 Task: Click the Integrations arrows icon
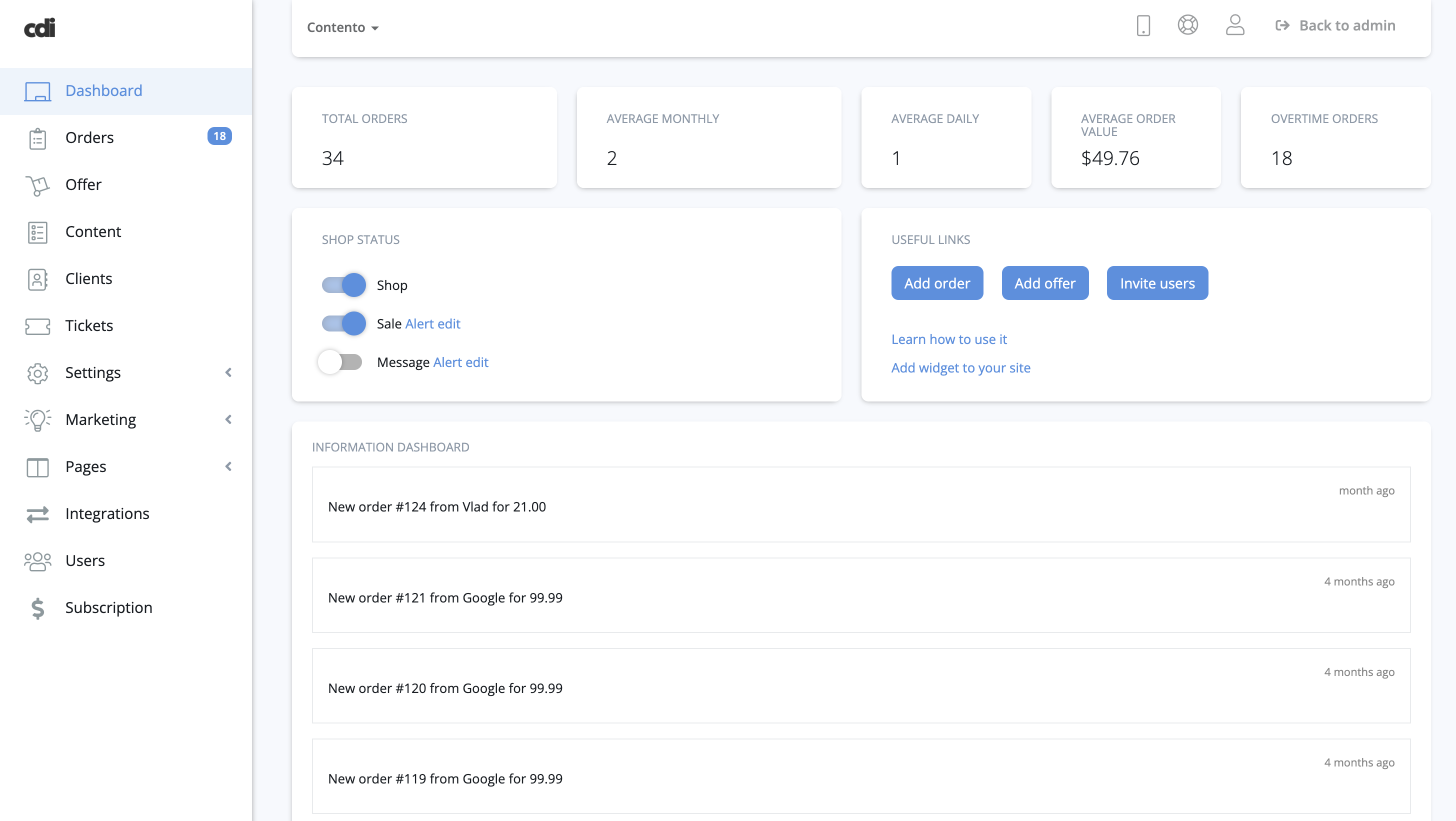click(x=37, y=514)
